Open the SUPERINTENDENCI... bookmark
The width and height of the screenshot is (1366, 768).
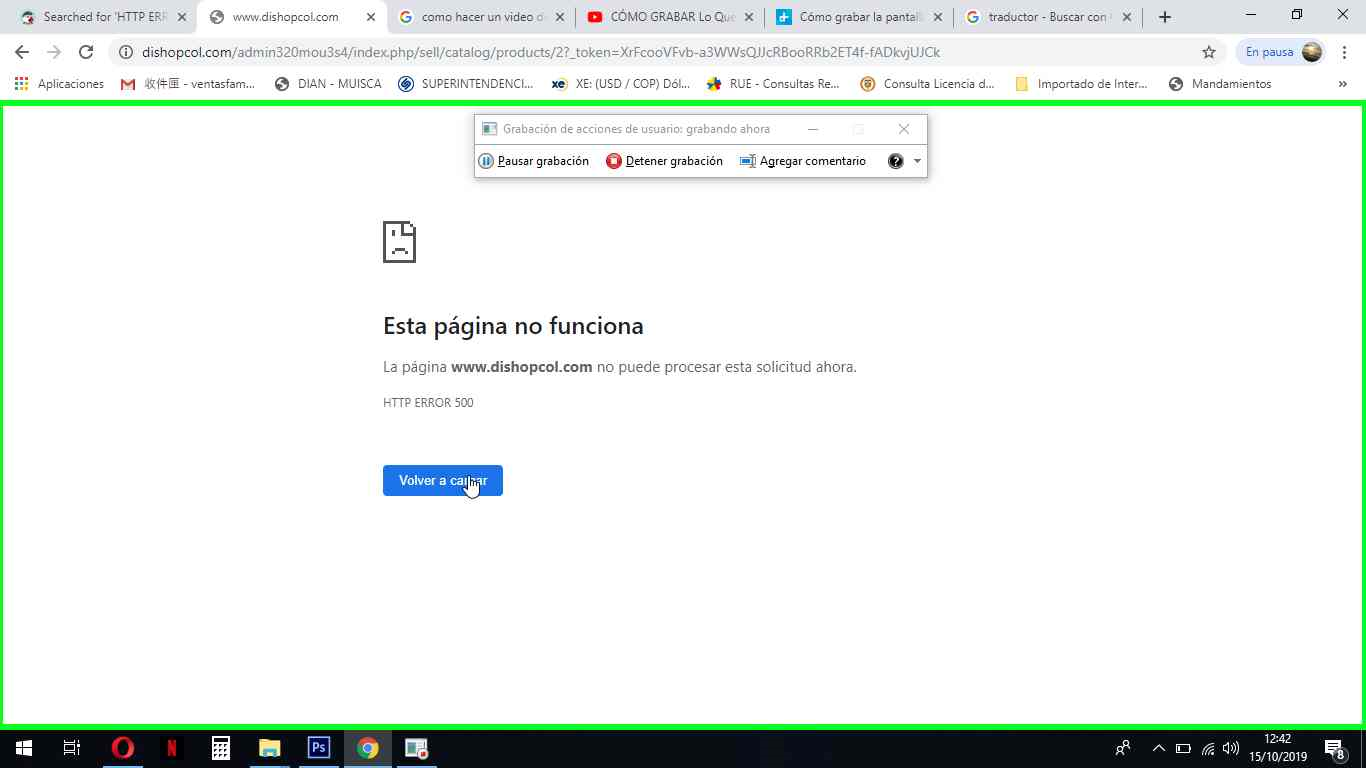466,84
